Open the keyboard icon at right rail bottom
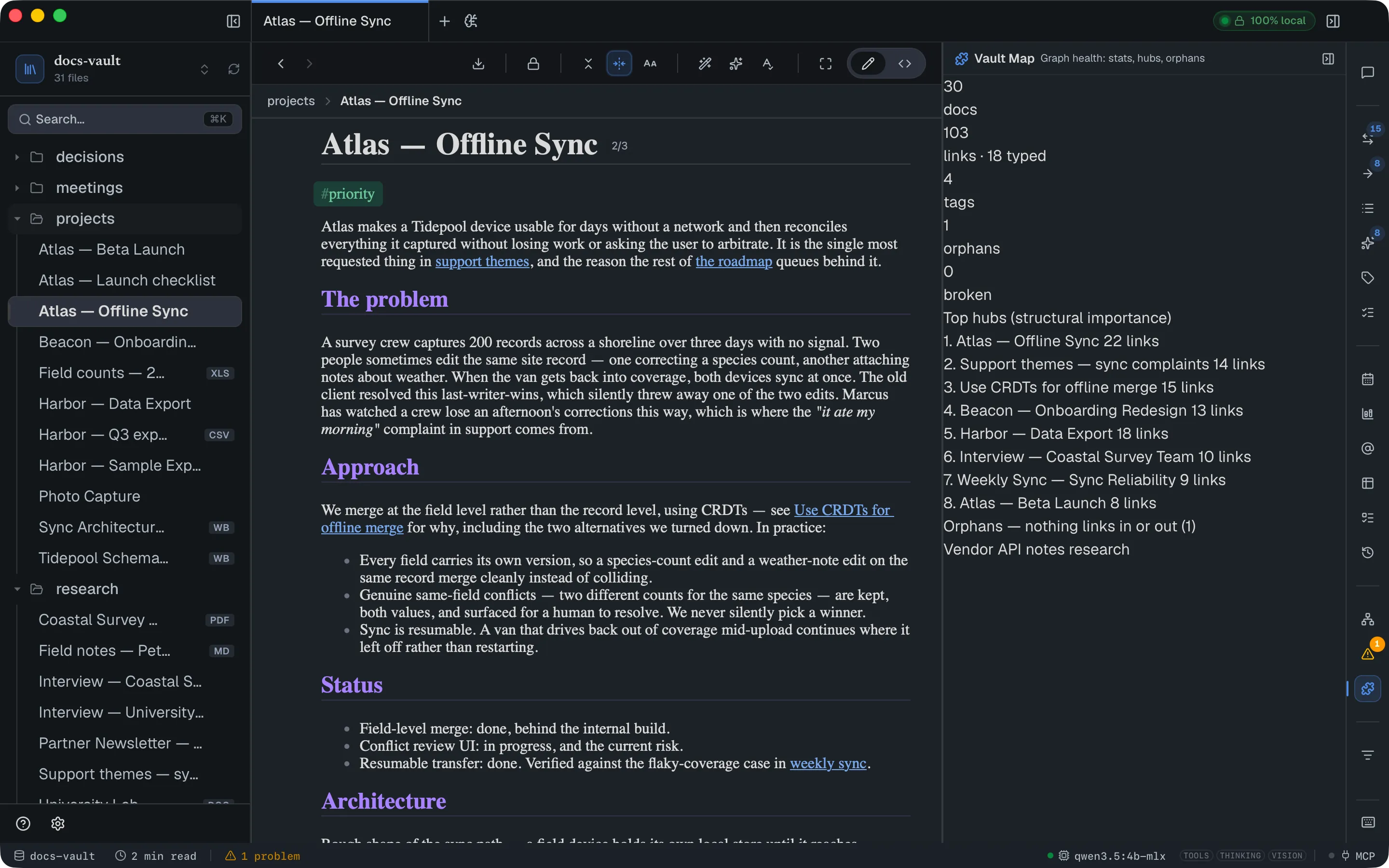Image resolution: width=1389 pixels, height=868 pixels. pyautogui.click(x=1368, y=822)
